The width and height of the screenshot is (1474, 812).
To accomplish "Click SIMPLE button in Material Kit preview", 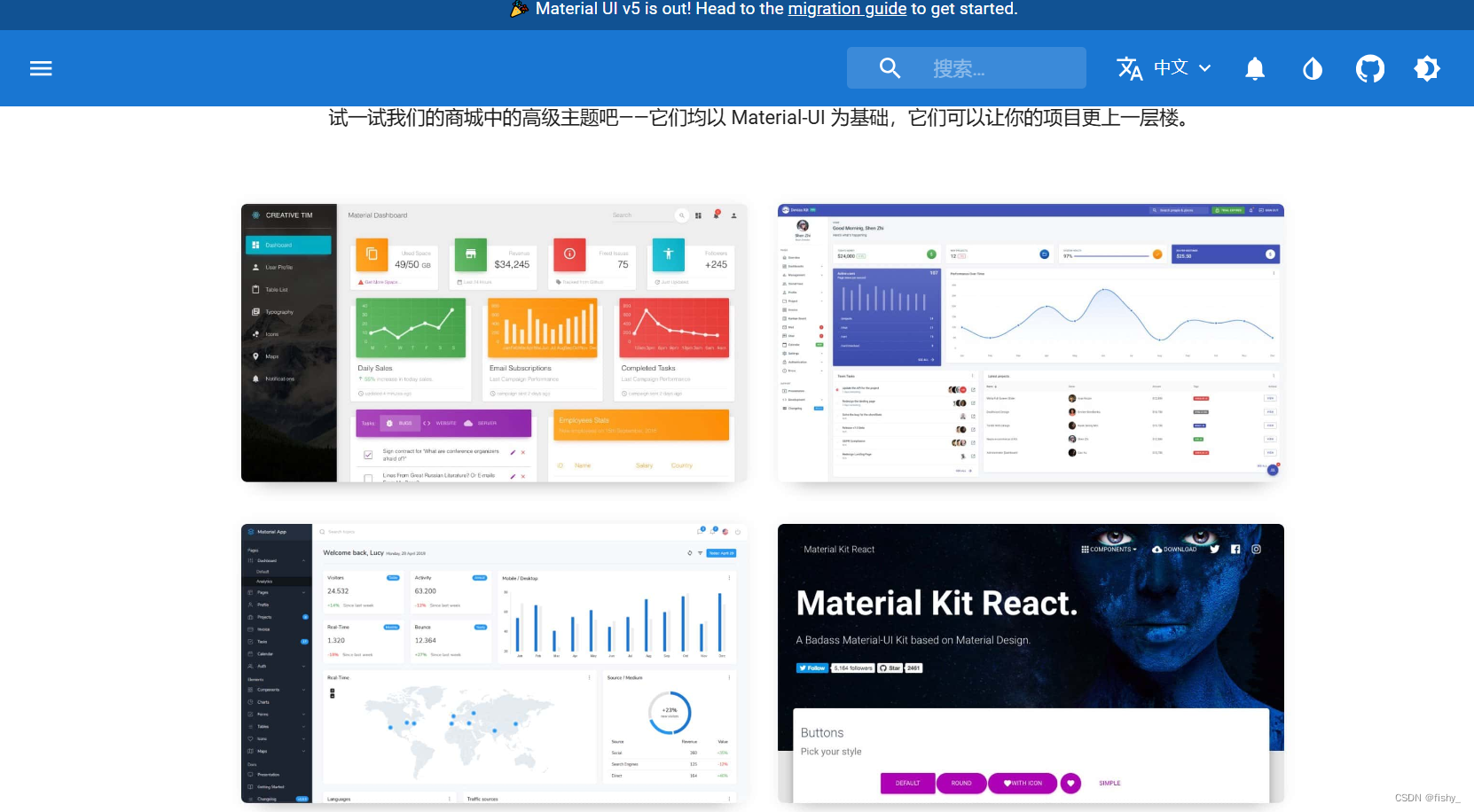I will tap(1109, 784).
